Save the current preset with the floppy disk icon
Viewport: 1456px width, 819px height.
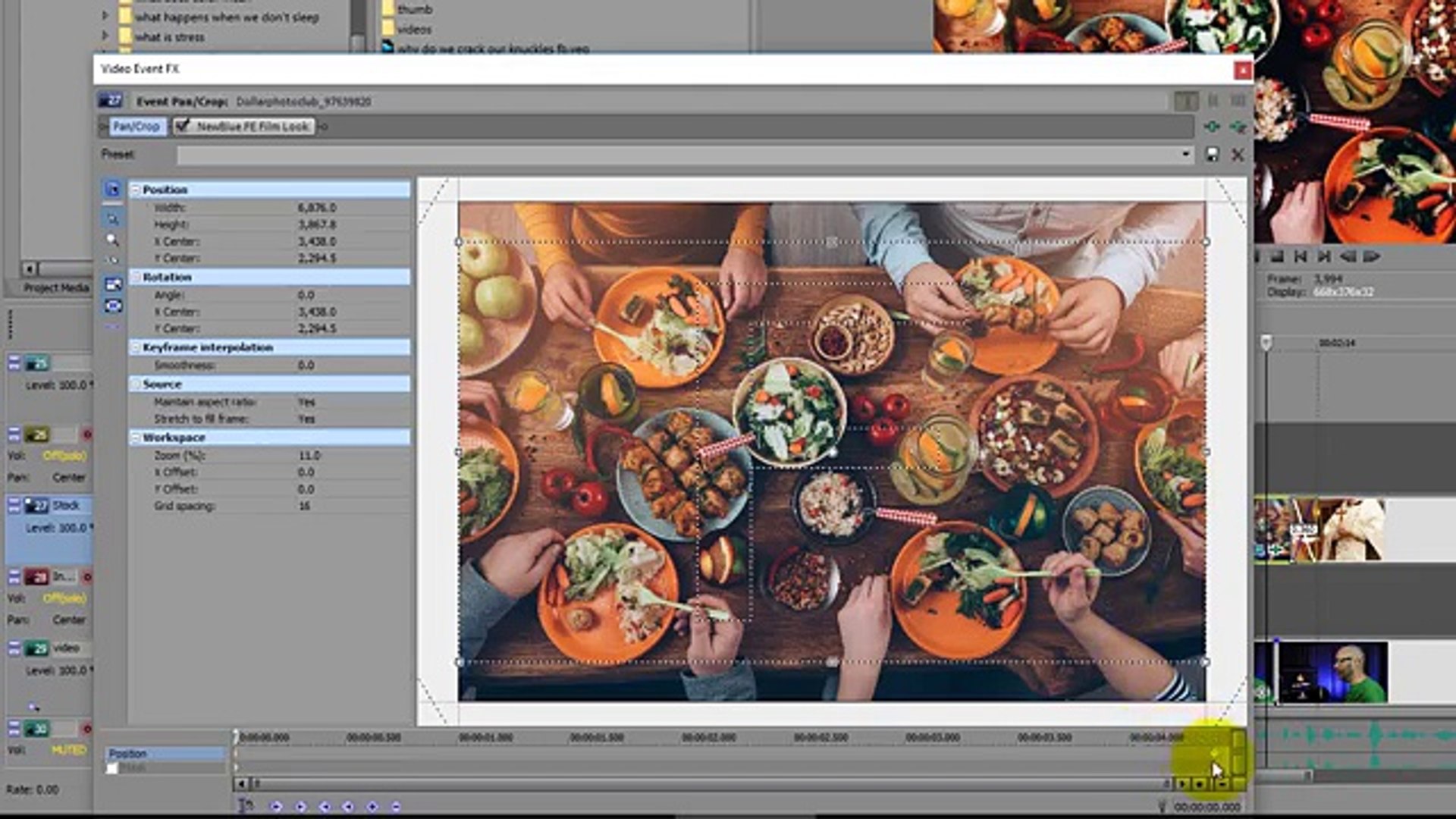click(1212, 155)
